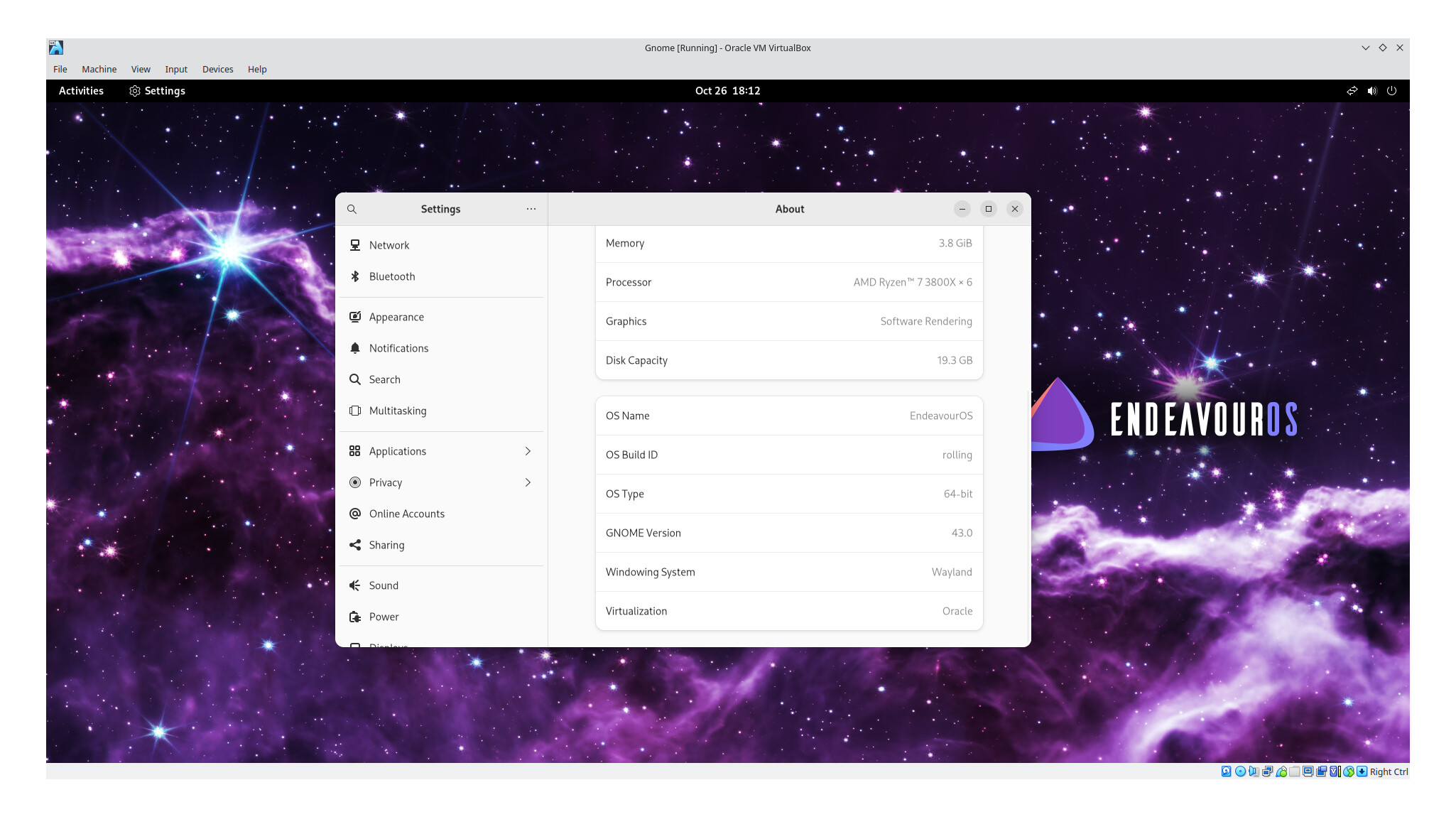This screenshot has height=834, width=1456.
Task: Click the VirtualBox display status icon
Action: click(1308, 771)
